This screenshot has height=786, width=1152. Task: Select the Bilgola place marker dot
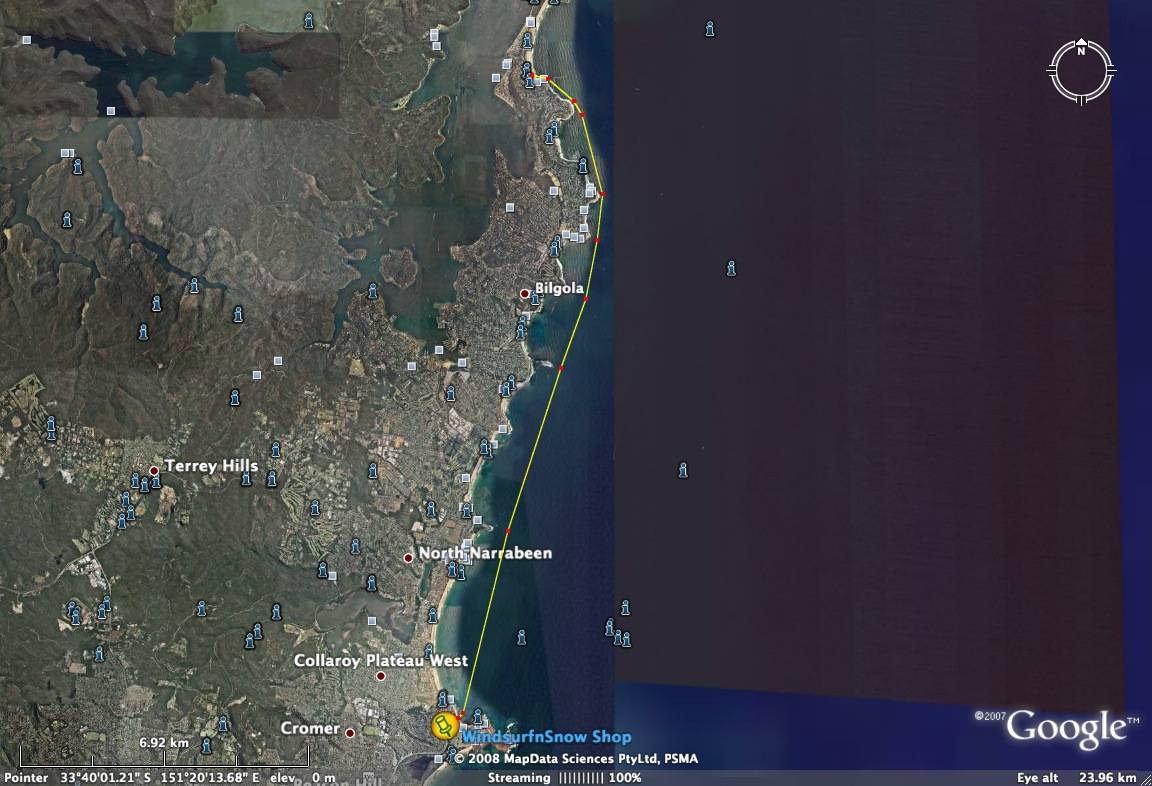(525, 293)
